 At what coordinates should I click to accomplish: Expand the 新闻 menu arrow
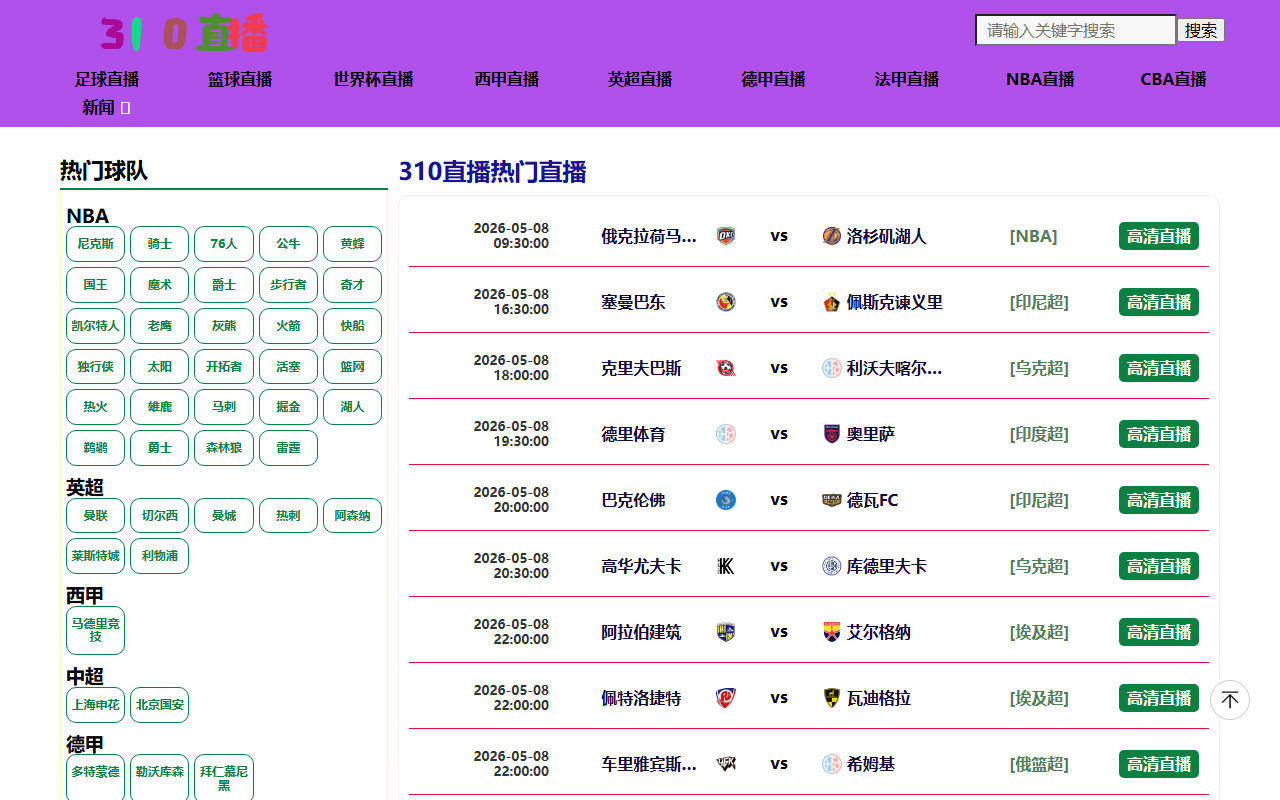click(x=125, y=108)
